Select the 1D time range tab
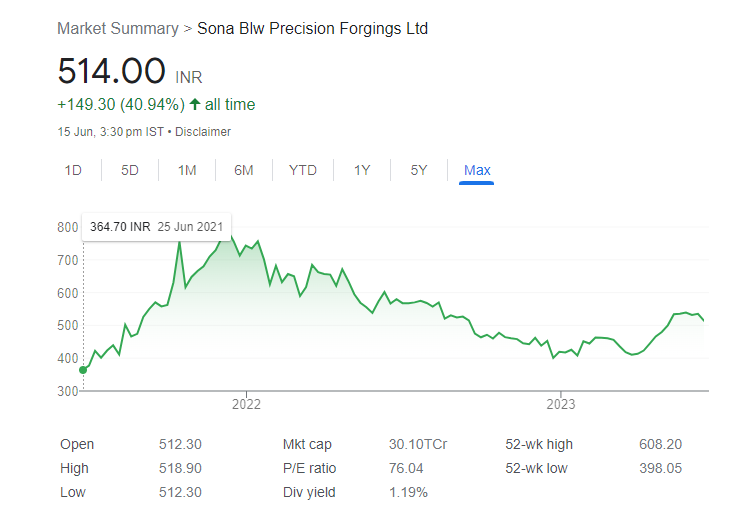737x514 pixels. [73, 170]
